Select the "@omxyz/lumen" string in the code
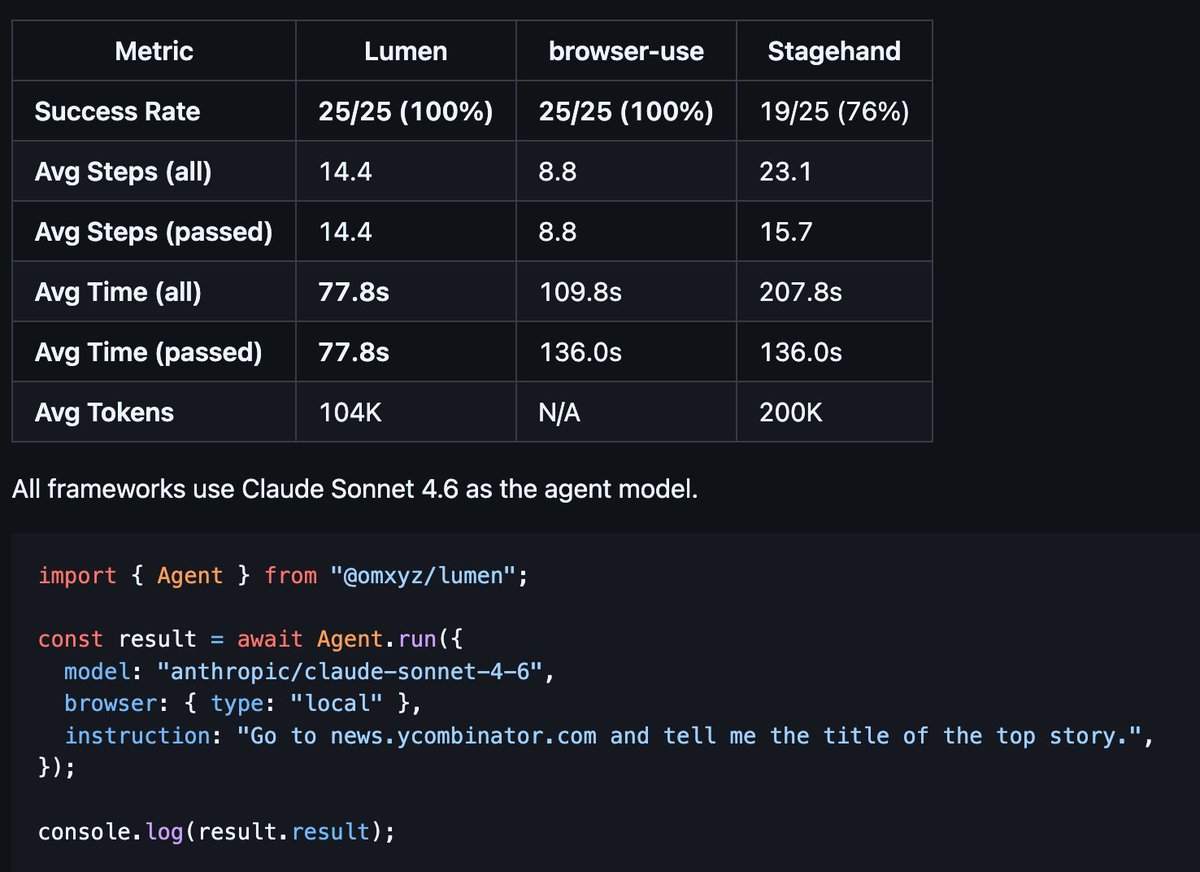This screenshot has width=1200, height=872. (421, 576)
